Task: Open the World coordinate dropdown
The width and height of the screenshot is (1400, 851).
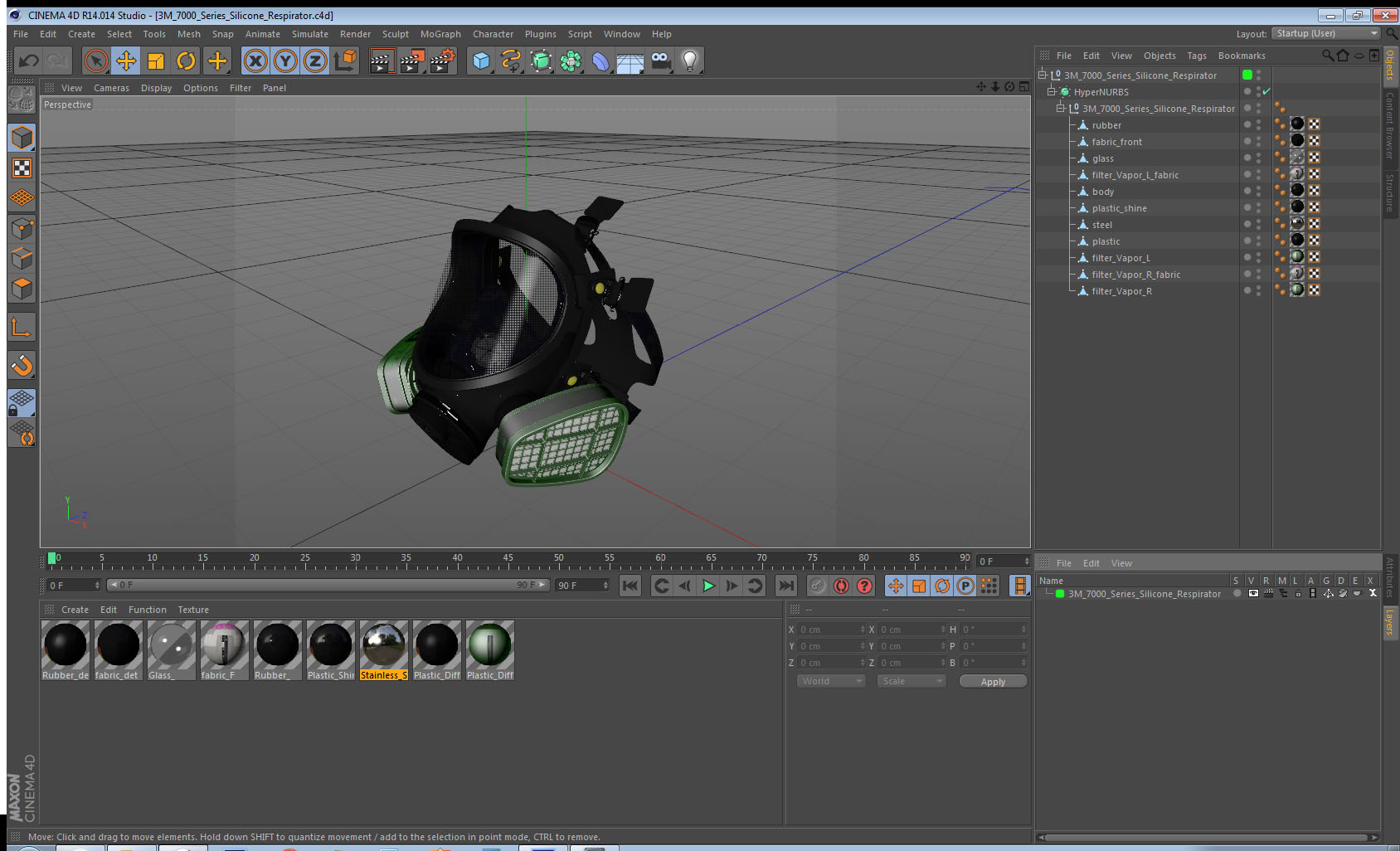Action: [x=831, y=681]
